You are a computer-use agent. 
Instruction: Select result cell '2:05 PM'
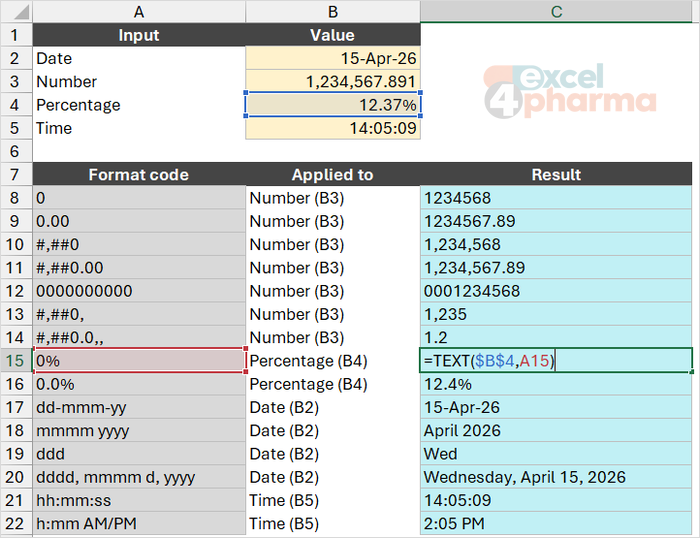pyautogui.click(x=556, y=523)
